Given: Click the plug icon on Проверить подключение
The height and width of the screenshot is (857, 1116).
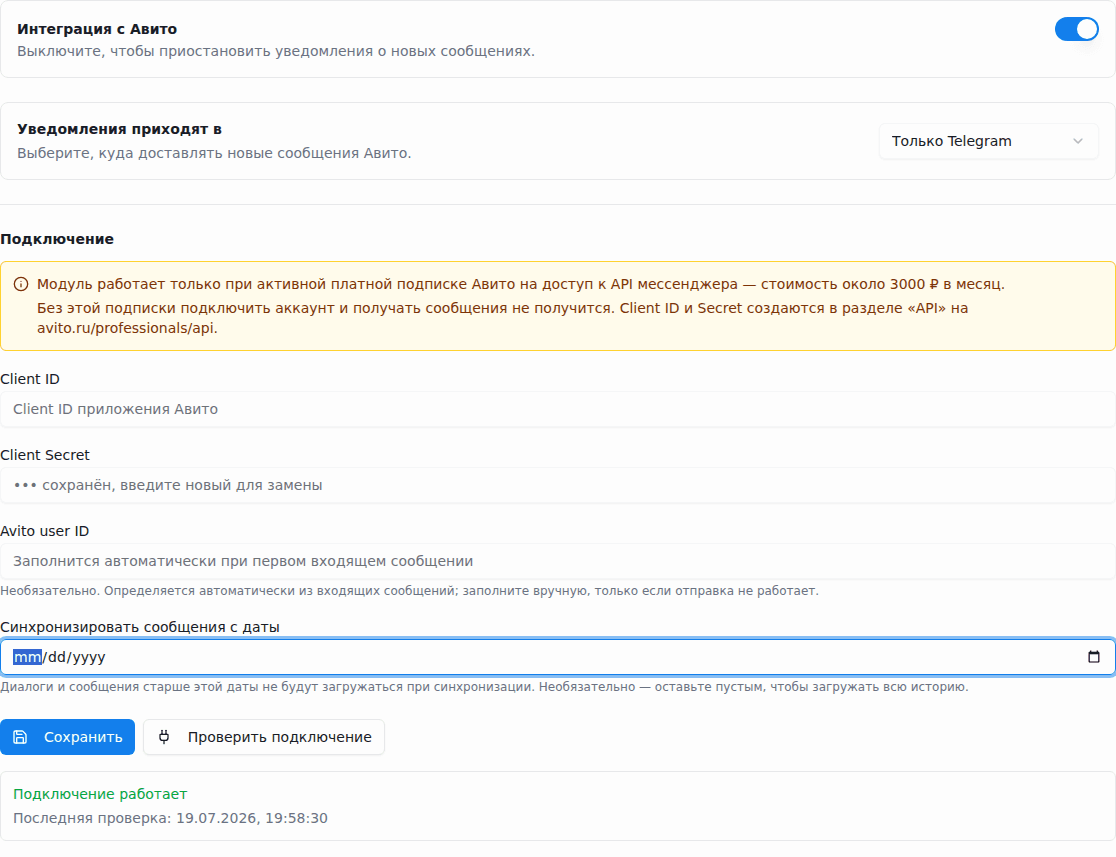Looking at the screenshot, I should point(164,737).
